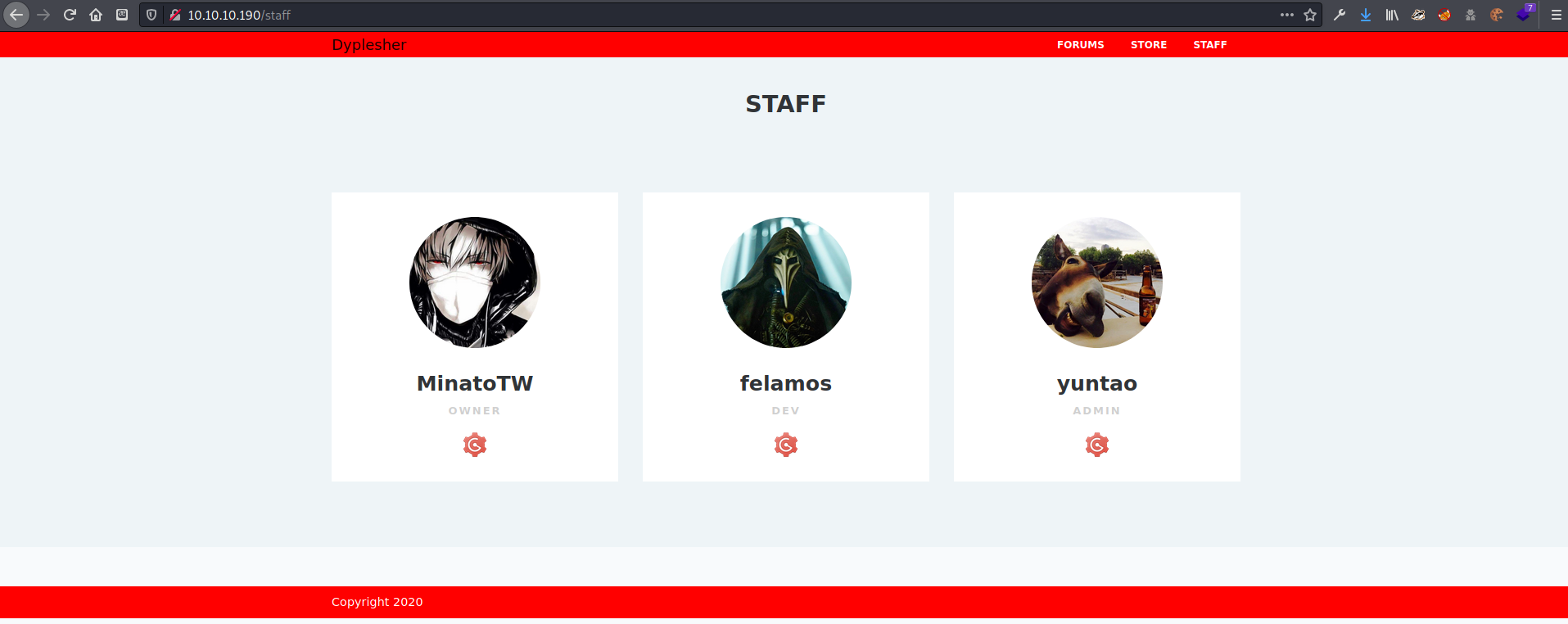Focus the address bar showing 10.10.10.190/staff
The width and height of the screenshot is (1568, 624).
(721, 15)
